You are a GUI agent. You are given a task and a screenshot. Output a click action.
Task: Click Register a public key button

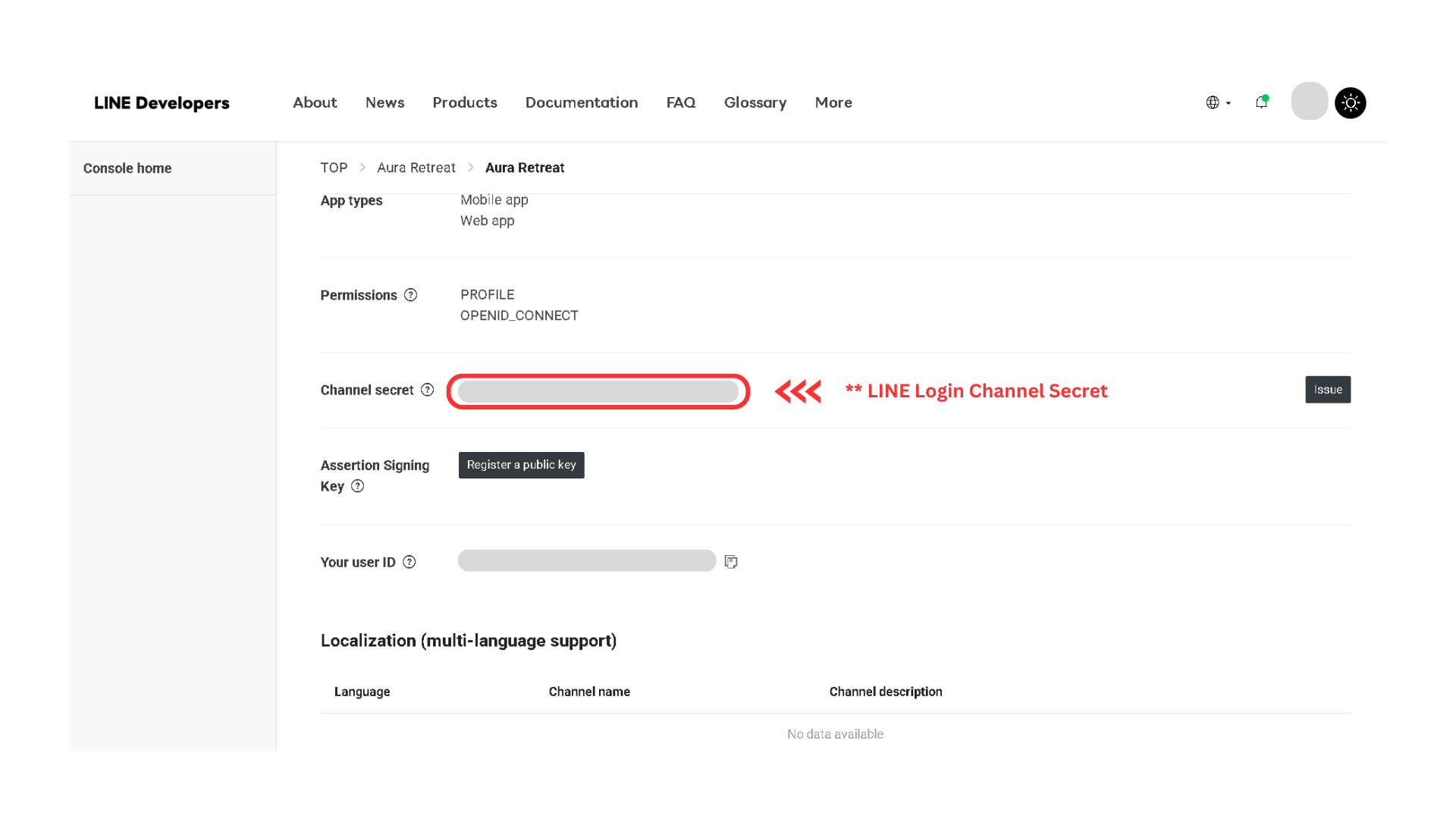[x=522, y=465]
